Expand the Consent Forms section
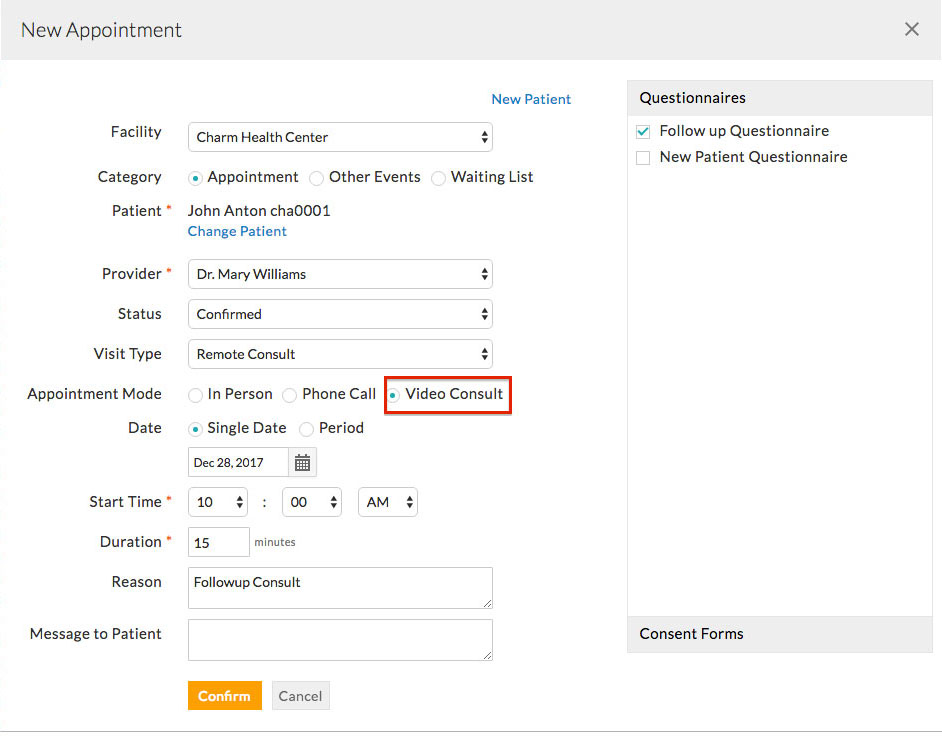The height and width of the screenshot is (736, 942). tap(691, 634)
